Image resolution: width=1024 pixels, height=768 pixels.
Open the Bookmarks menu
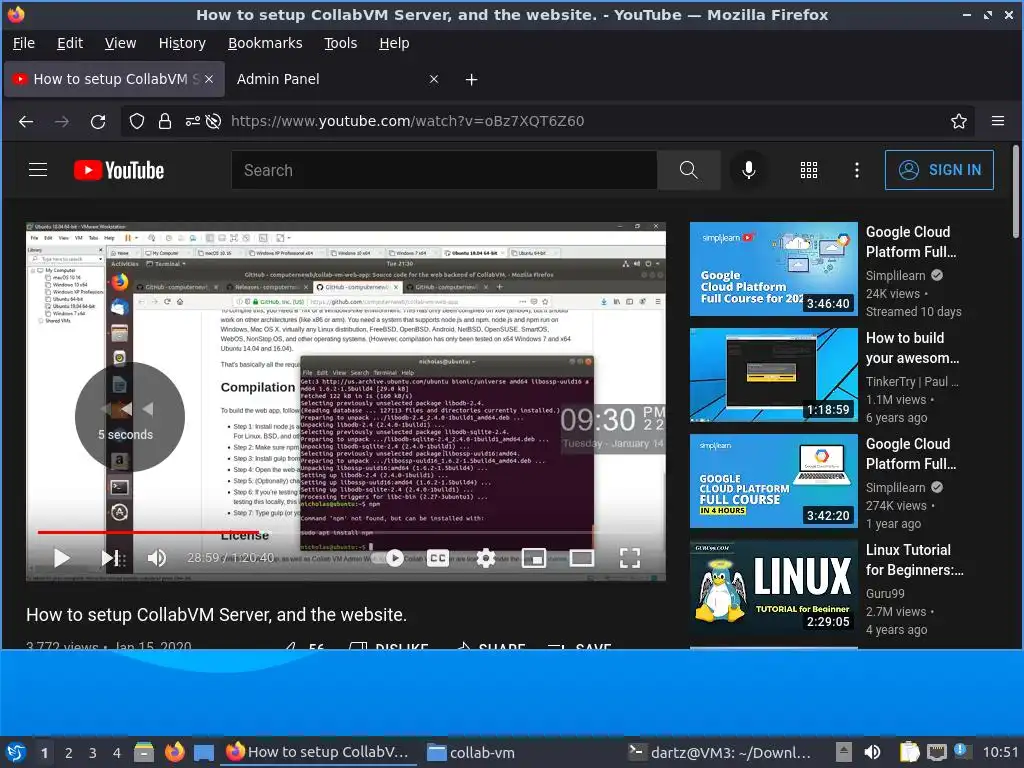point(265,43)
